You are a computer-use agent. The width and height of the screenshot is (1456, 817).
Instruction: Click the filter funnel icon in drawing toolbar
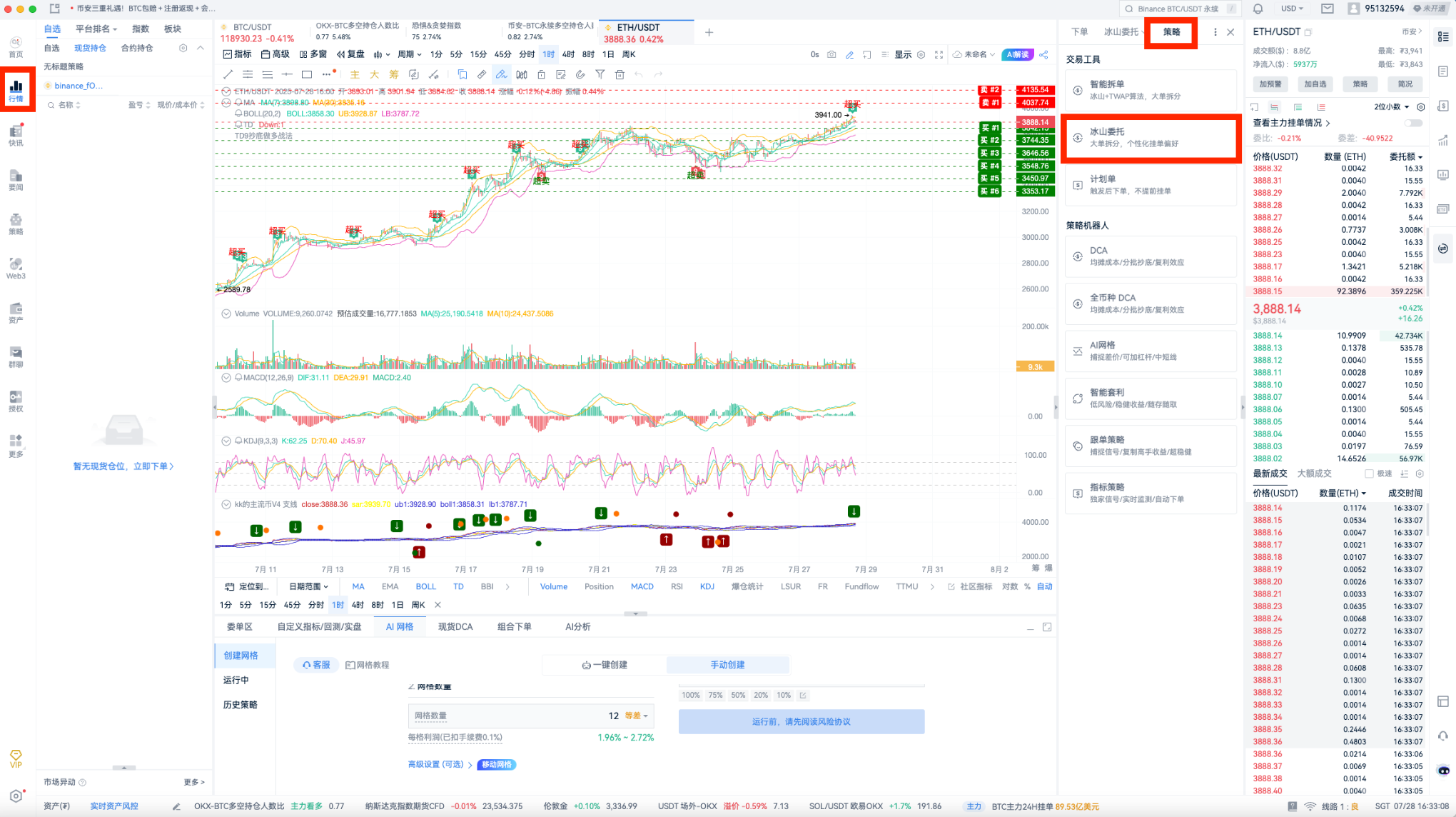click(600, 74)
